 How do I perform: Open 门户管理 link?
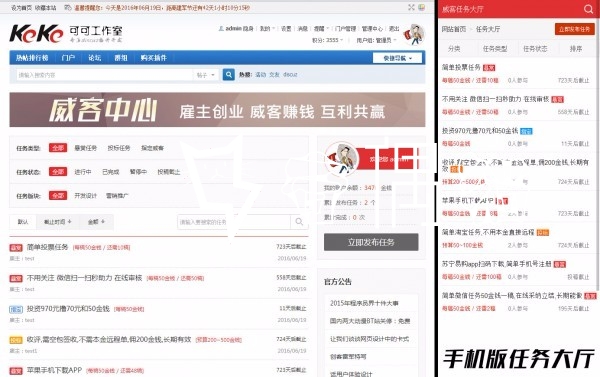(345, 29)
